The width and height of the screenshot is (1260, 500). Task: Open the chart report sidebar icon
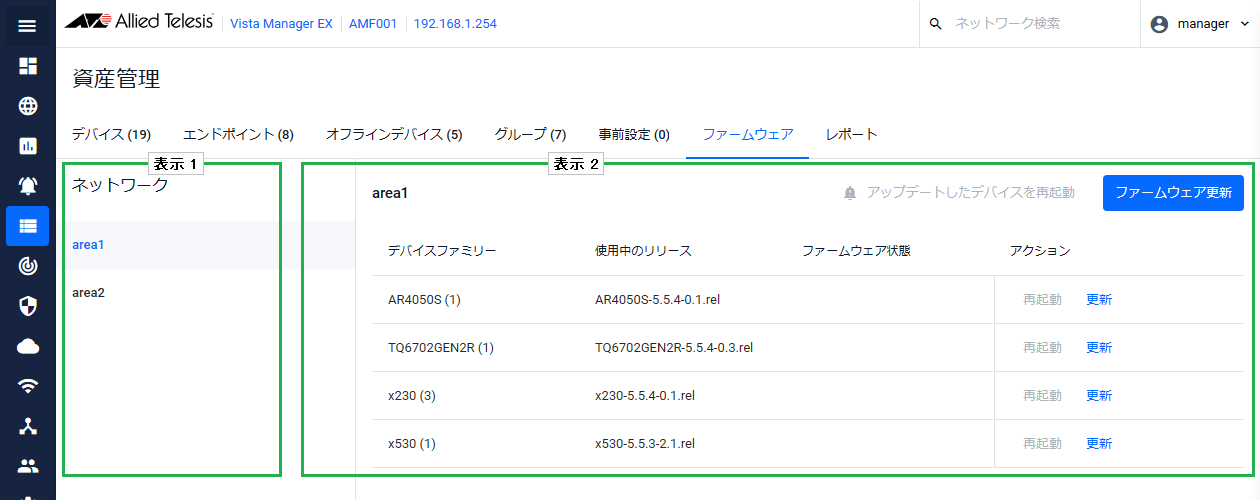(x=28, y=146)
